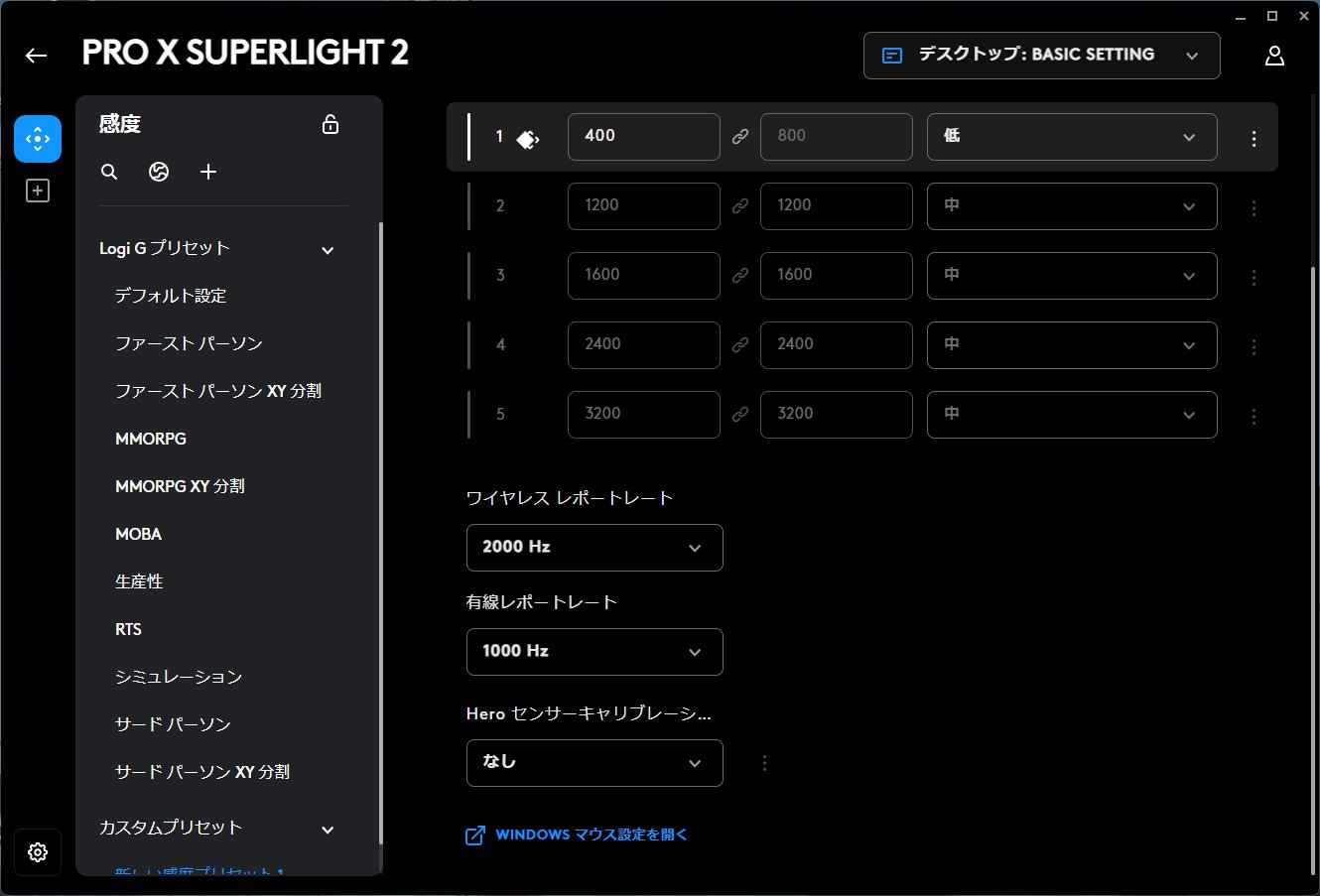Viewport: 1320px width, 896px height.
Task: Open the three-dot menu for row 2
Action: pyautogui.click(x=1254, y=208)
